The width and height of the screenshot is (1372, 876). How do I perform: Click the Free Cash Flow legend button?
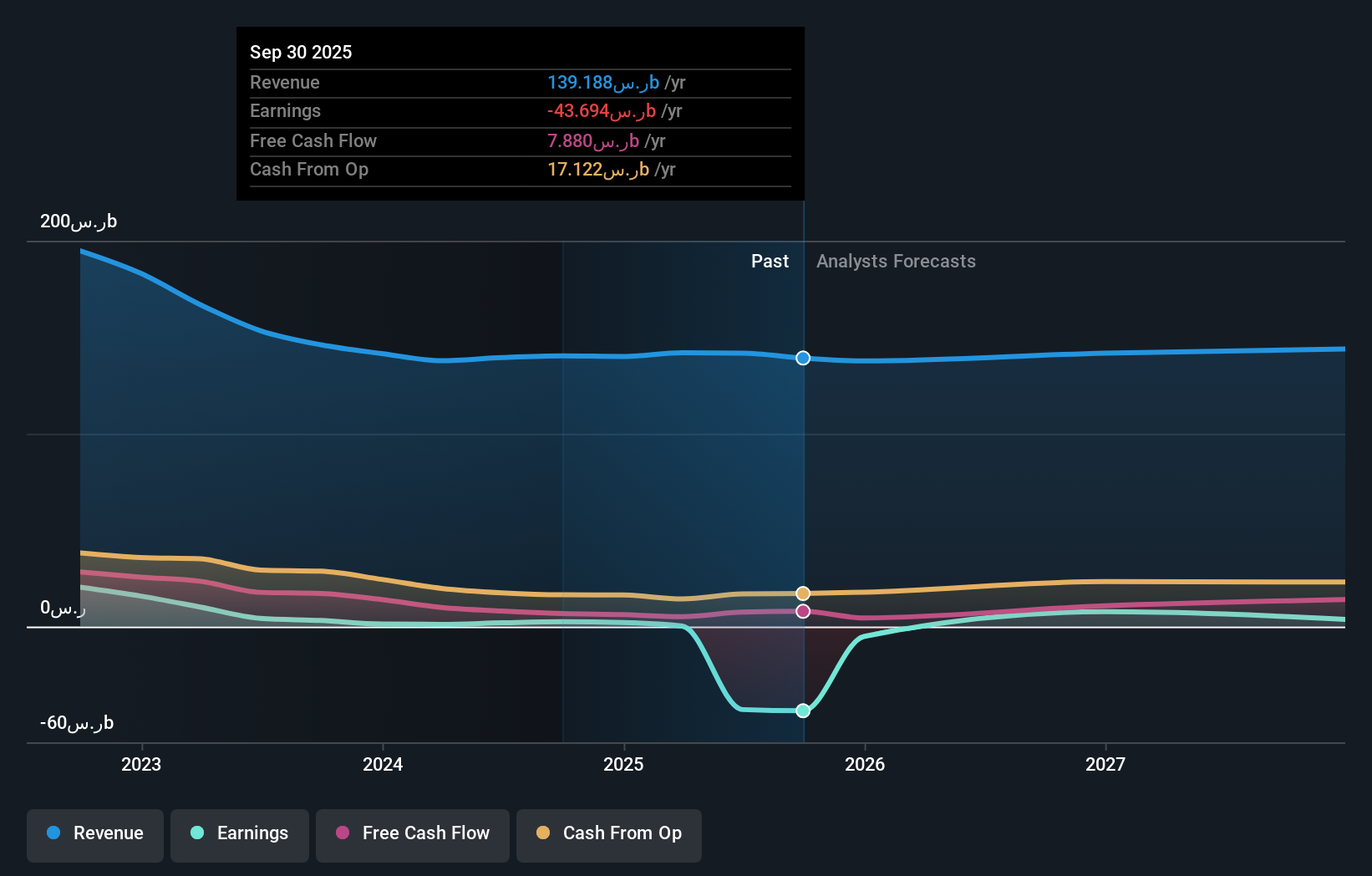coord(412,834)
